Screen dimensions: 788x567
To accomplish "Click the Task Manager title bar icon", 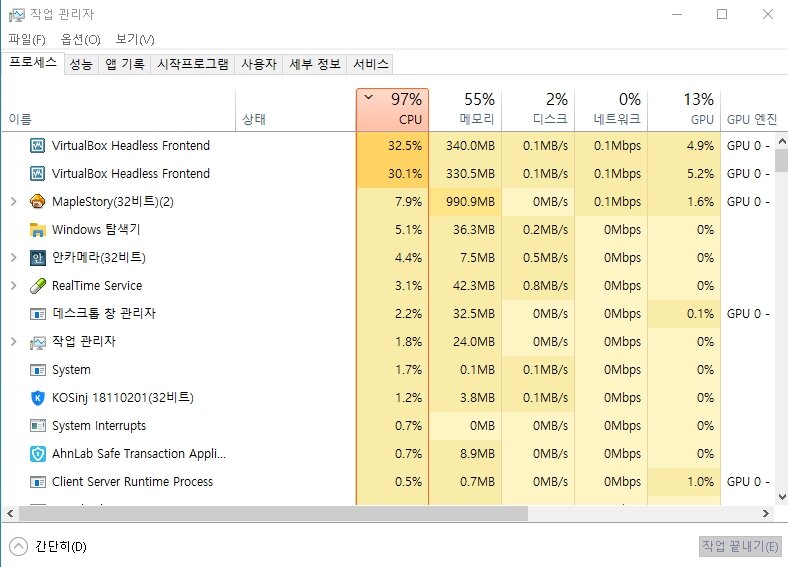I will (16, 15).
